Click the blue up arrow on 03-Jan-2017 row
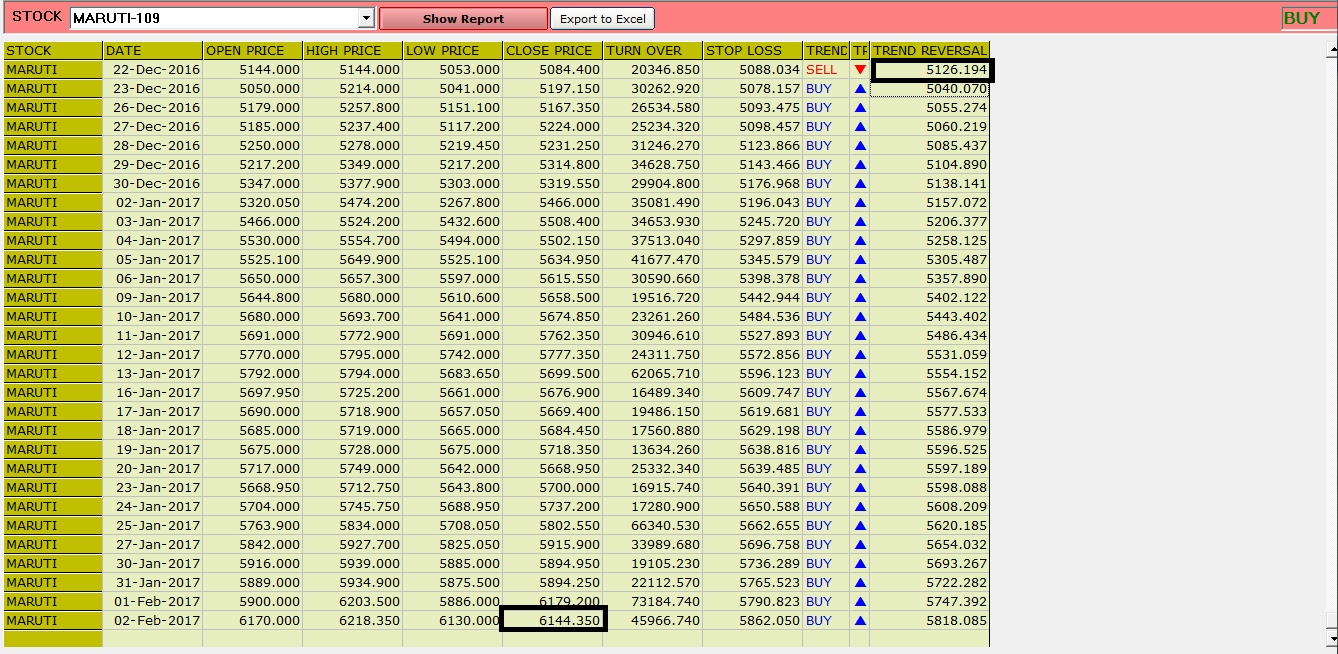The width and height of the screenshot is (1338, 654). coord(860,222)
